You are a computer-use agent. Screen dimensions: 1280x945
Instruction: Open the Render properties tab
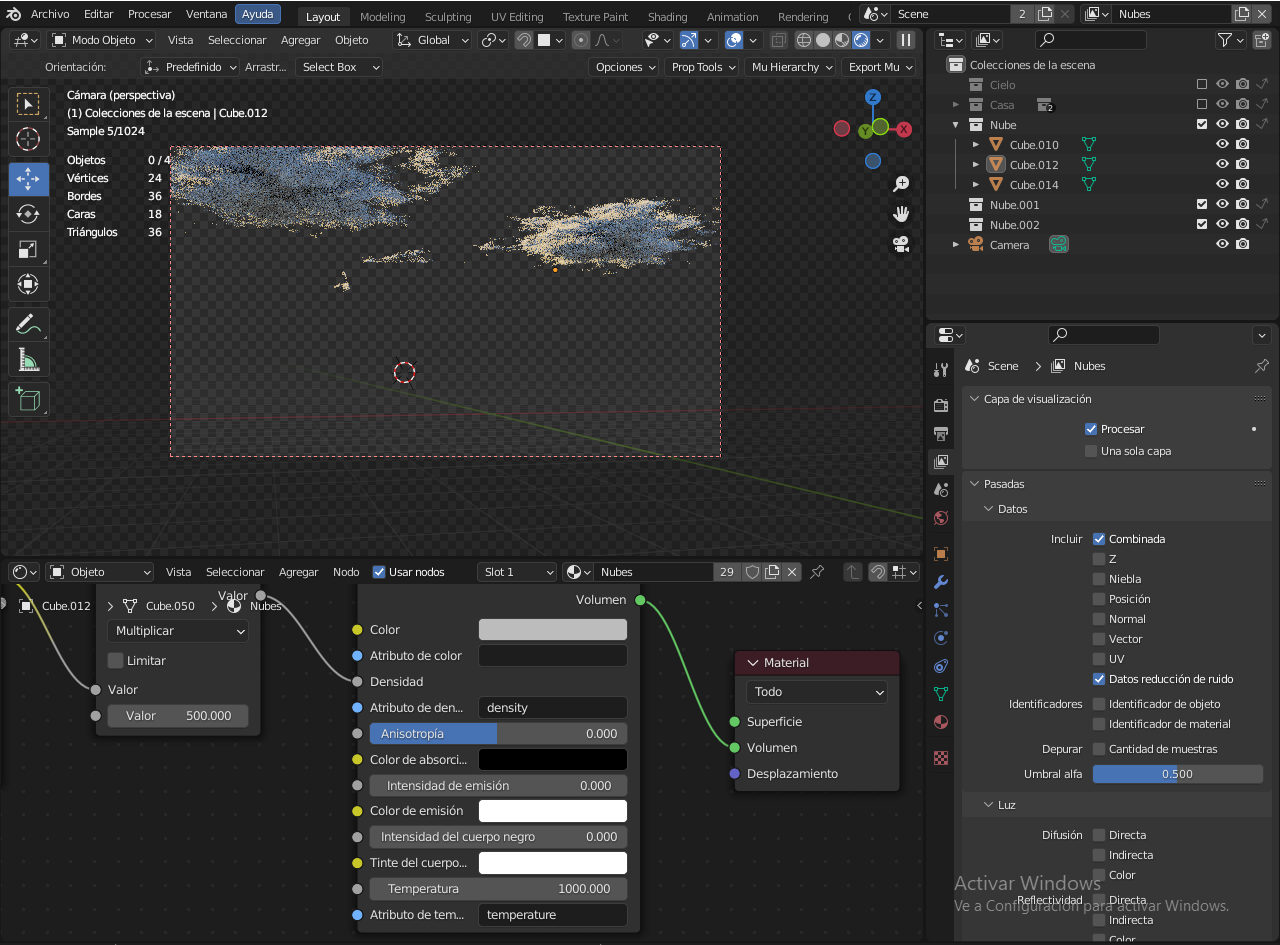pyautogui.click(x=940, y=405)
